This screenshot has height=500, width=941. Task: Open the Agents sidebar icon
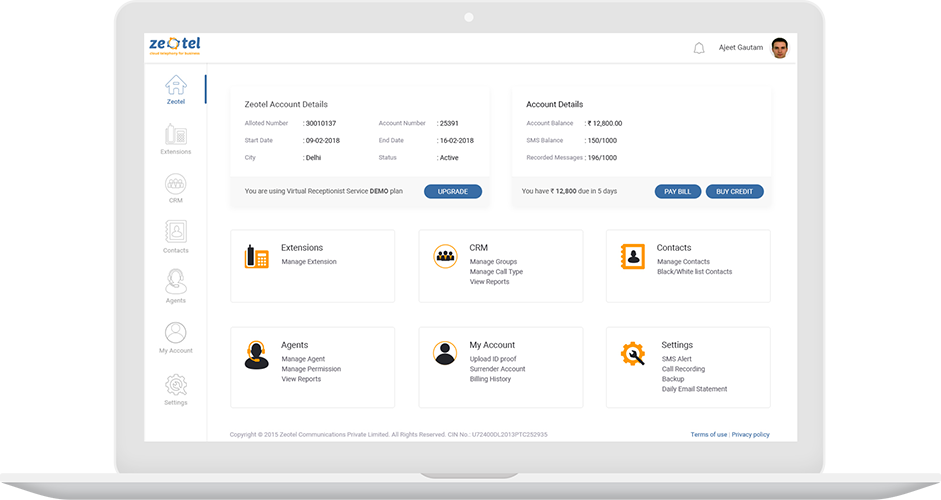176,282
